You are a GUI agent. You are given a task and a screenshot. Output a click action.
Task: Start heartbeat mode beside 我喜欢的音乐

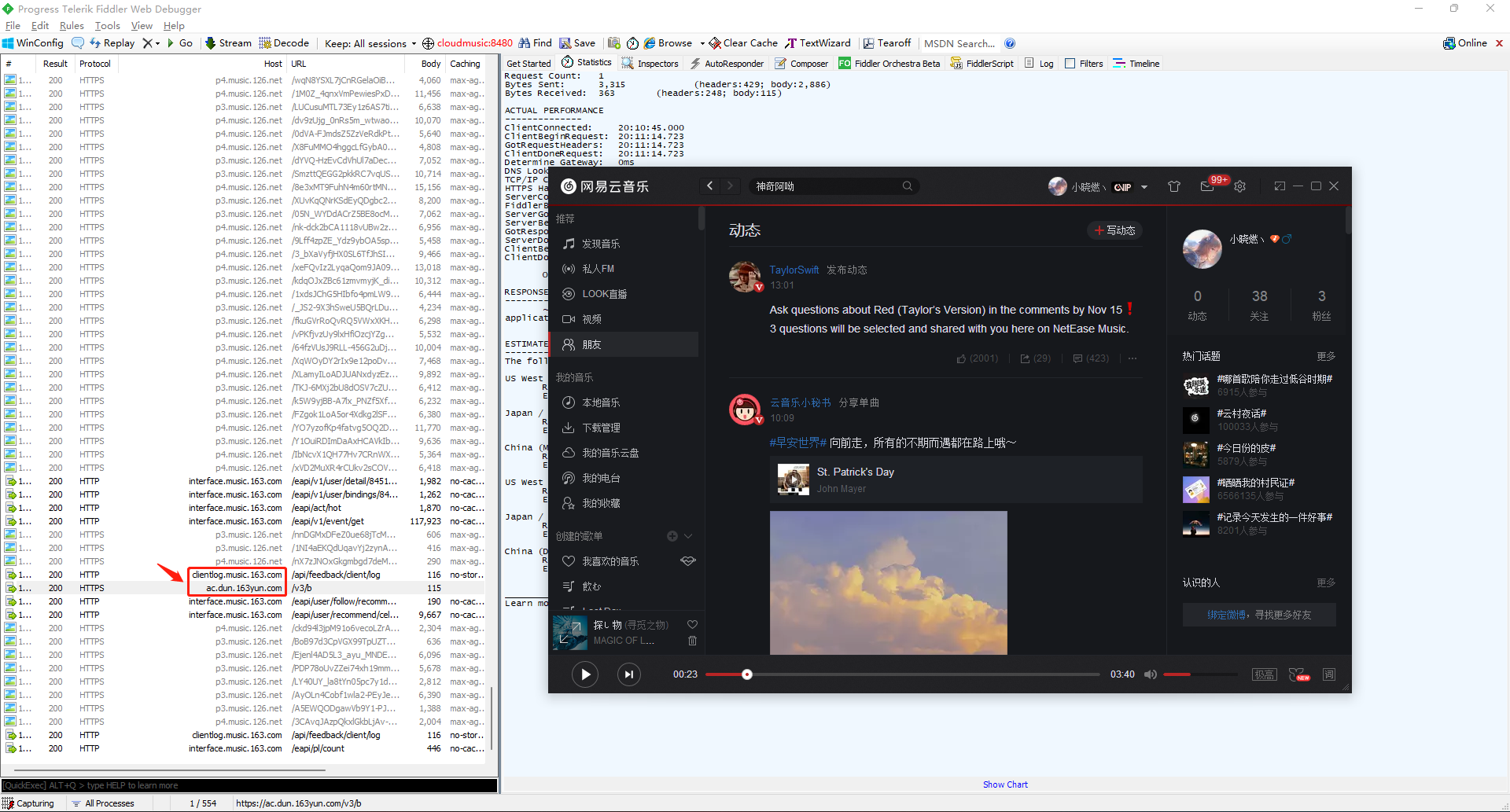[x=688, y=561]
